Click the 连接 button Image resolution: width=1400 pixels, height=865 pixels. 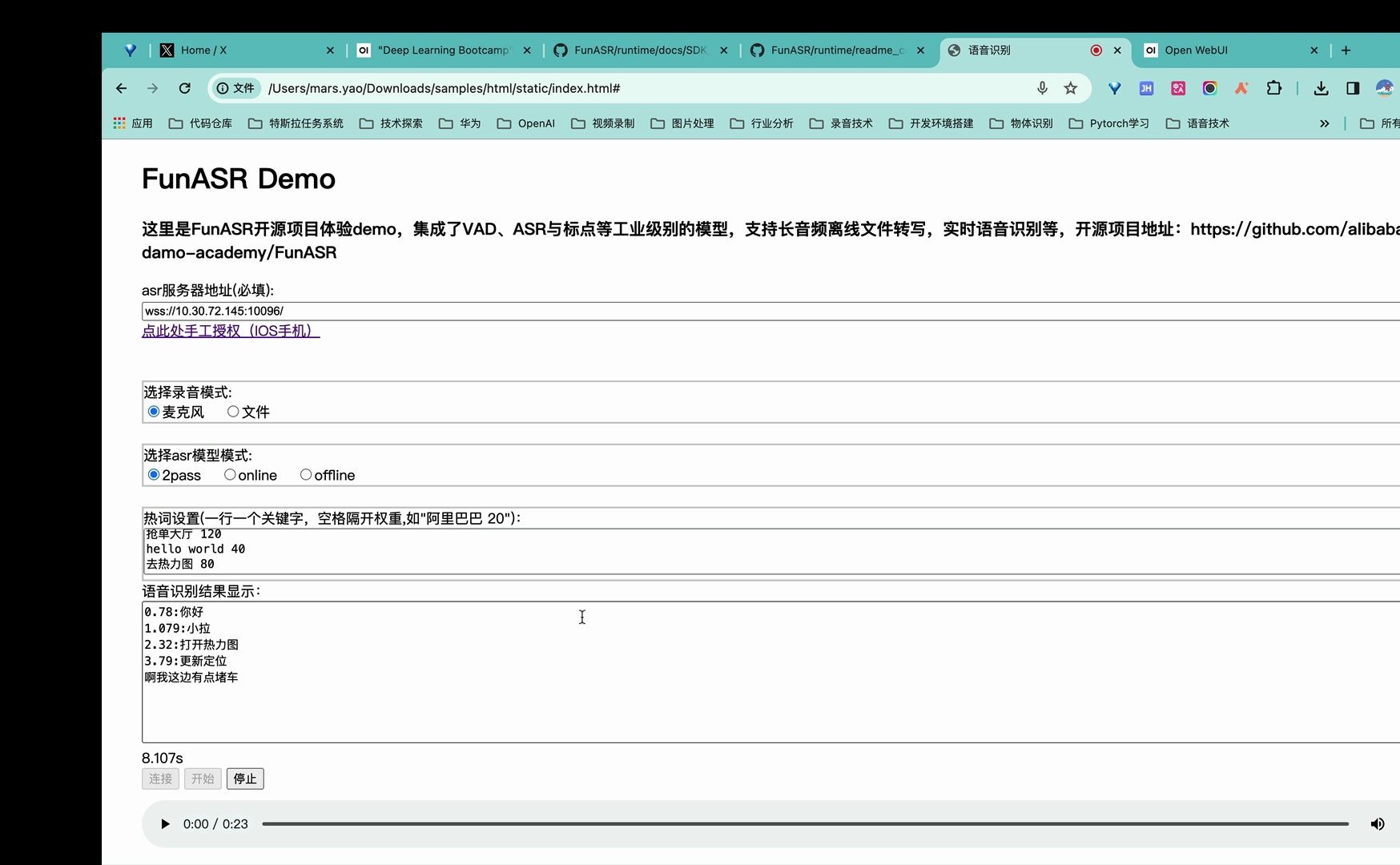coord(160,778)
